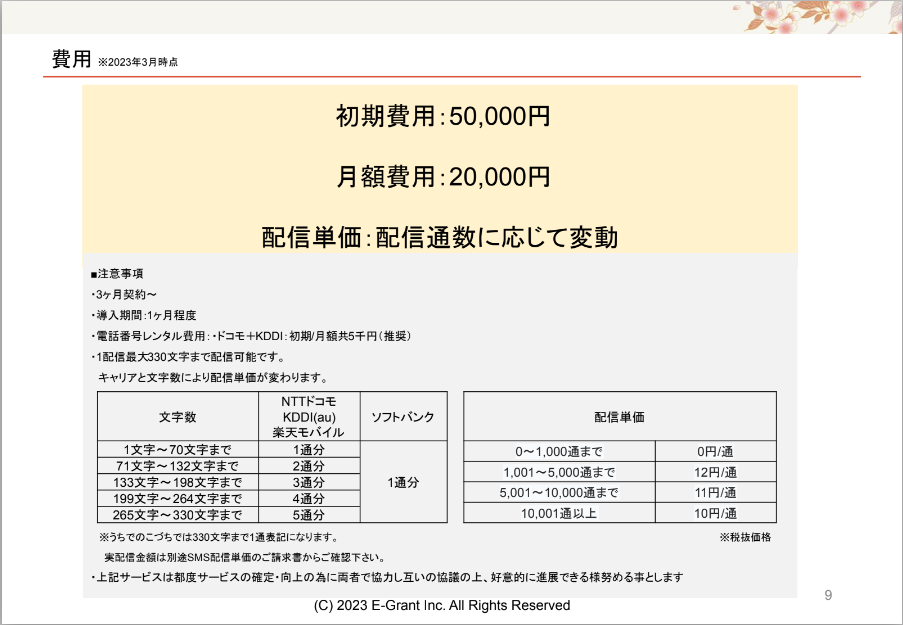Select the 文字数 table header cell

coord(177,416)
